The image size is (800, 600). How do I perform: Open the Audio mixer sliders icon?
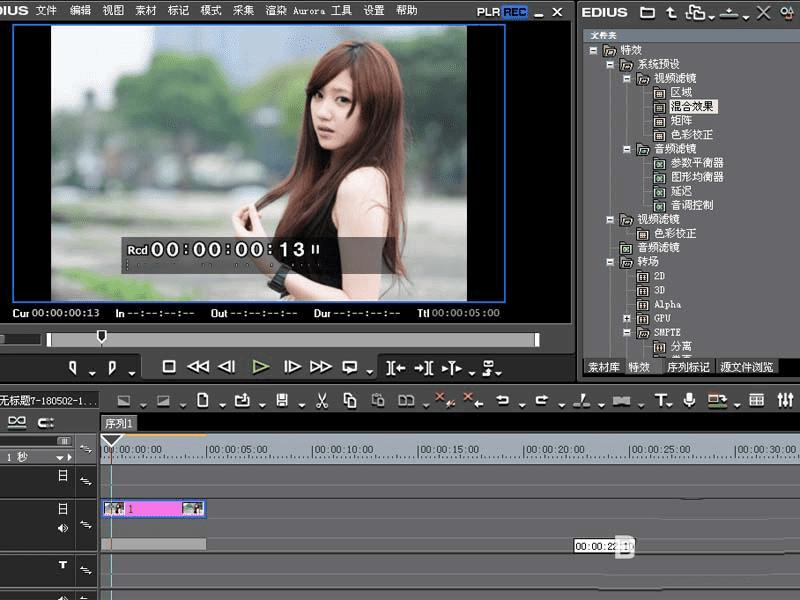click(785, 401)
